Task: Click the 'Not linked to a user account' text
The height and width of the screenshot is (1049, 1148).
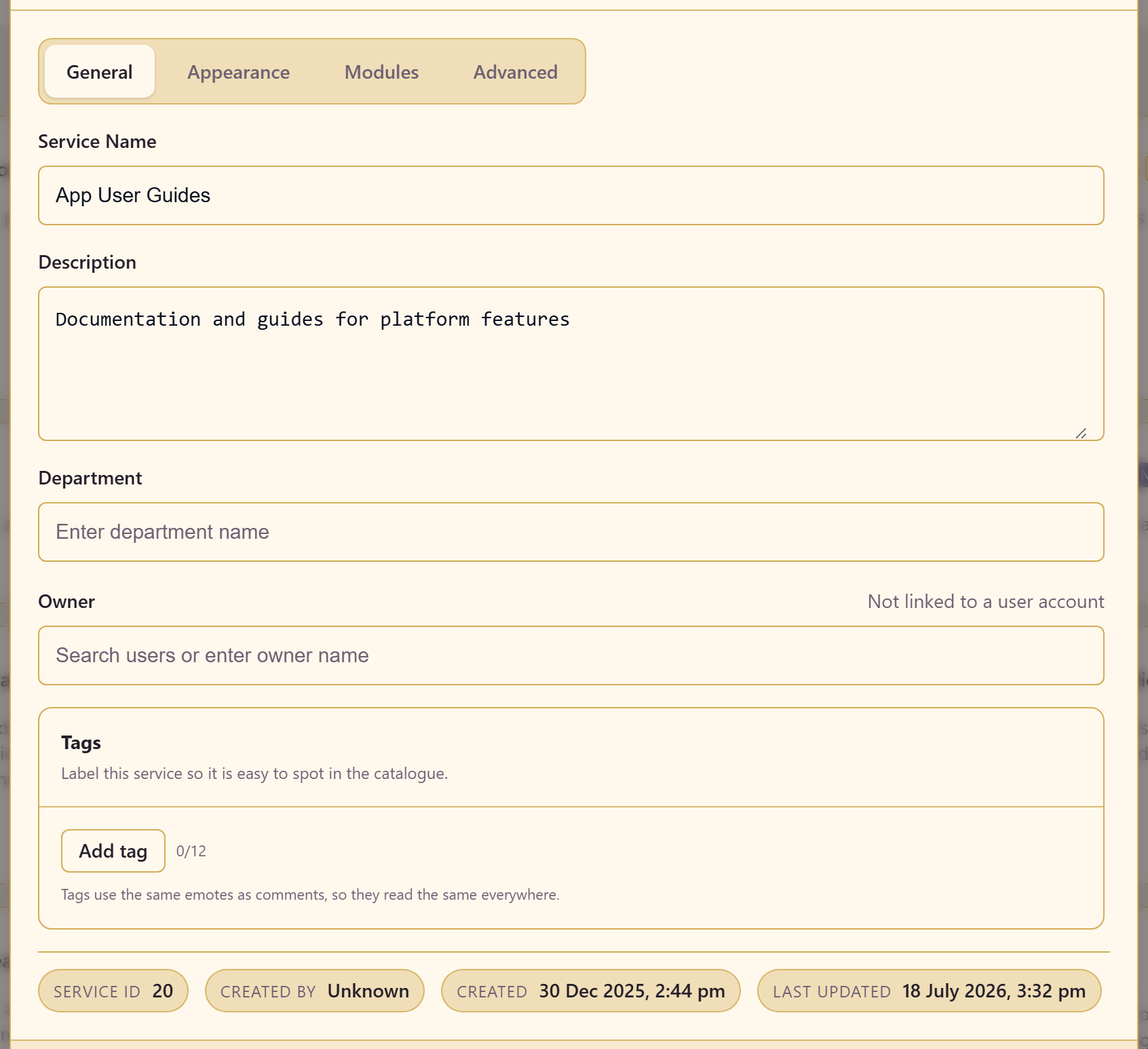Action: [986, 602]
